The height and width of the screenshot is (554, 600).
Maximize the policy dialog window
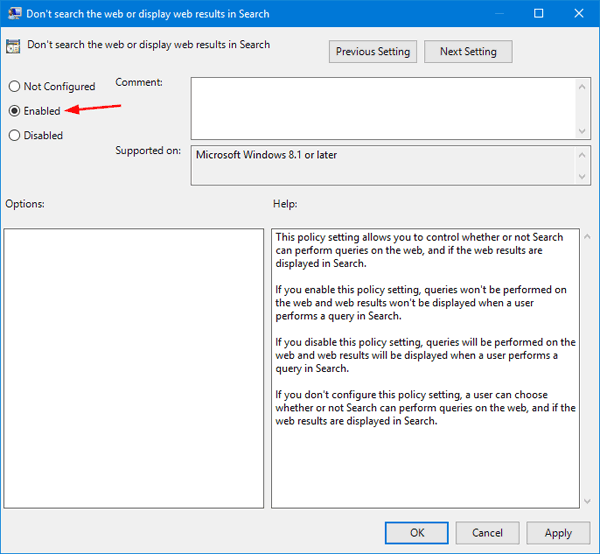(538, 13)
